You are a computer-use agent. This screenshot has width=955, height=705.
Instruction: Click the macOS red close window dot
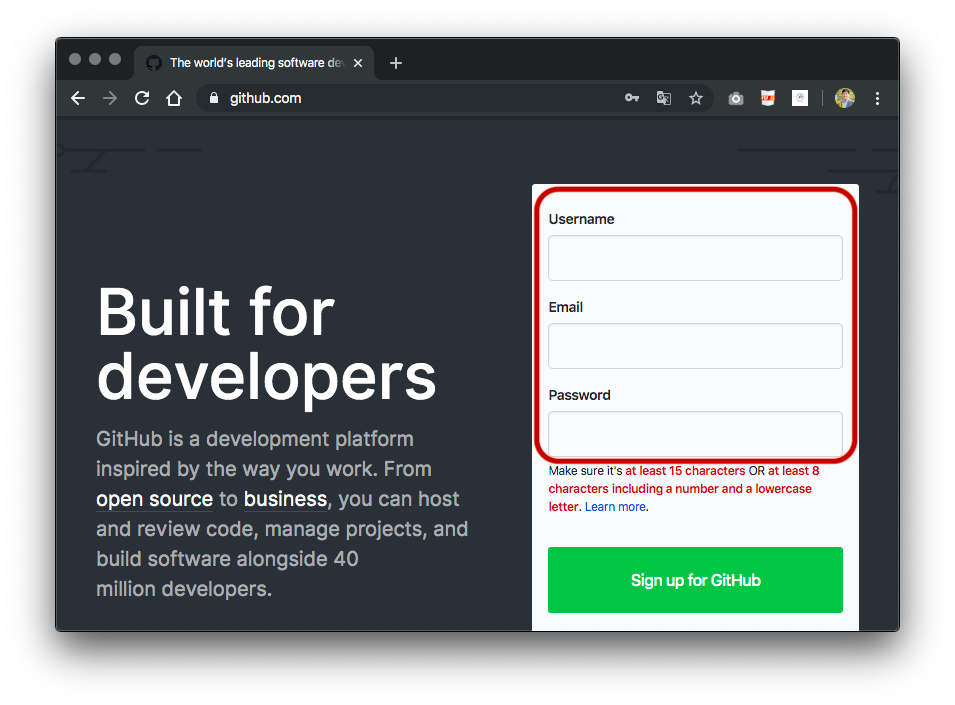click(75, 59)
